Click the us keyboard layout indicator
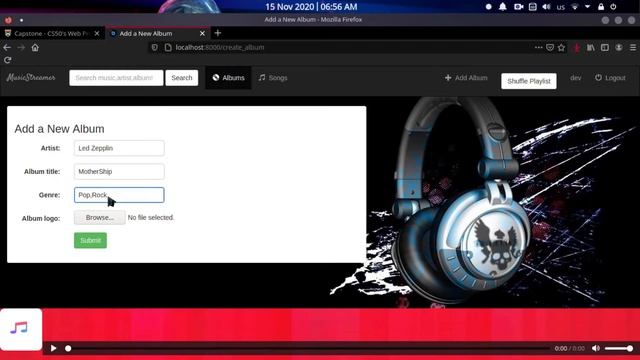Screen dimensions: 640x360 [561, 7]
